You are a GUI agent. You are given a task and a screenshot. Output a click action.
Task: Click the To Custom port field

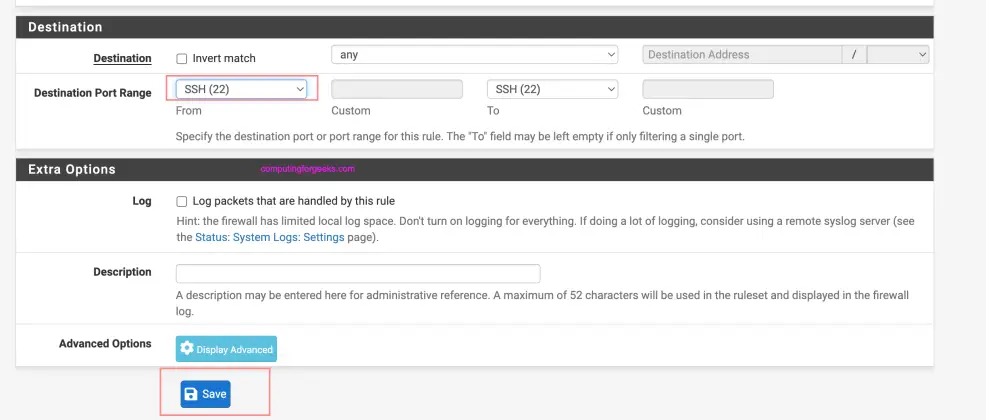(x=708, y=89)
